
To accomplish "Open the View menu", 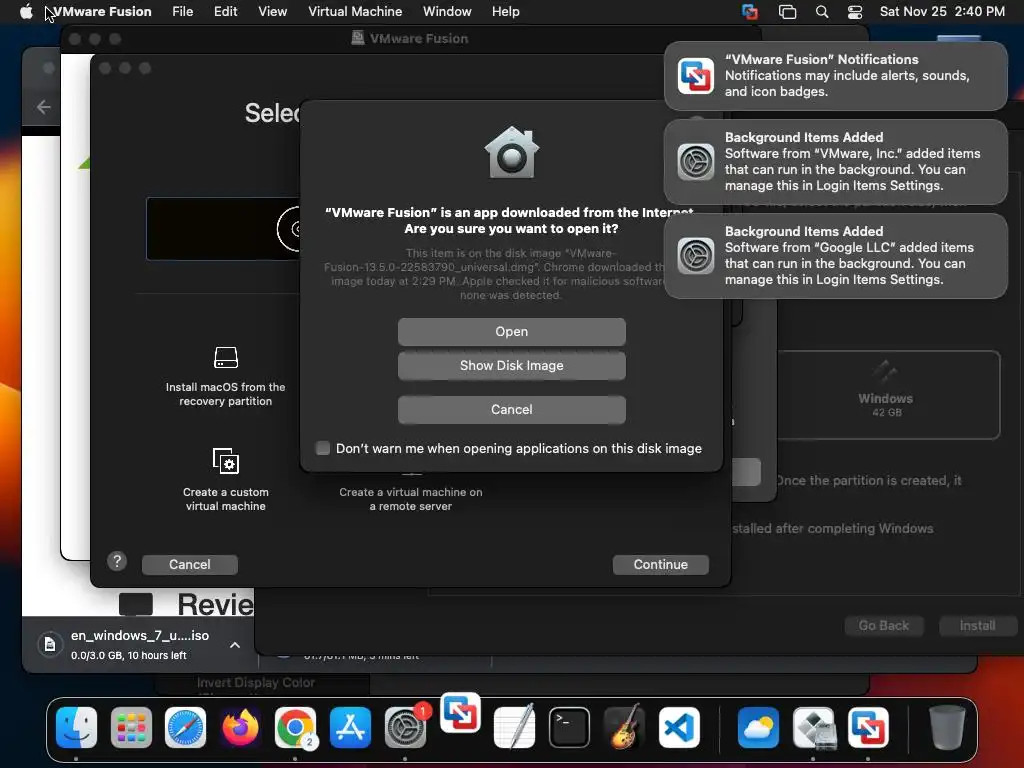I will [x=272, y=12].
